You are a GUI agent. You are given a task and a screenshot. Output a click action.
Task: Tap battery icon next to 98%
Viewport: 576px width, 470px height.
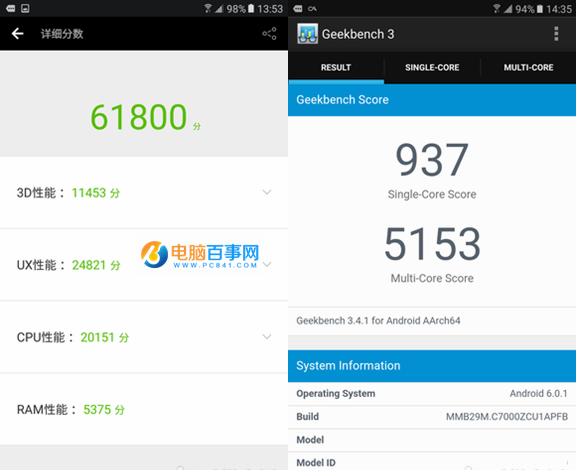coord(251,8)
